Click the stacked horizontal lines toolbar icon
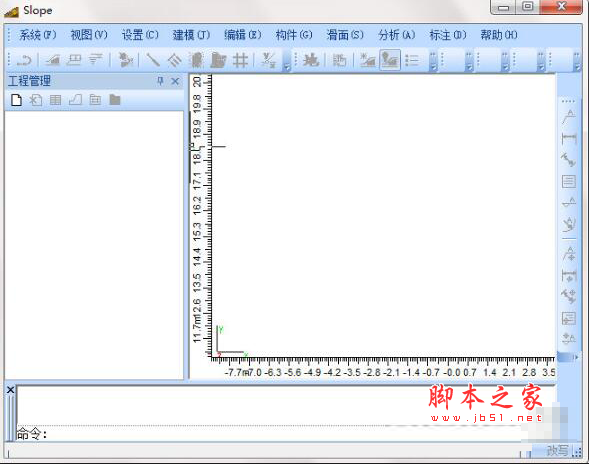The height and width of the screenshot is (464, 589). pyautogui.click(x=96, y=60)
